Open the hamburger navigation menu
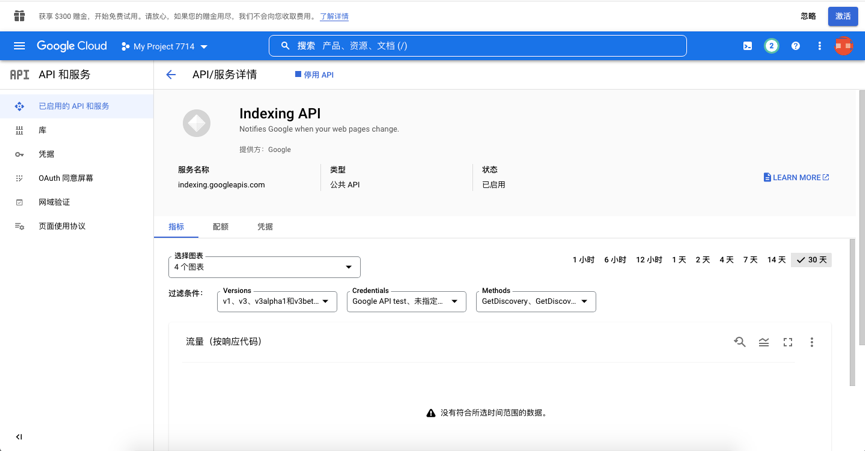The height and width of the screenshot is (451, 865). click(x=19, y=46)
